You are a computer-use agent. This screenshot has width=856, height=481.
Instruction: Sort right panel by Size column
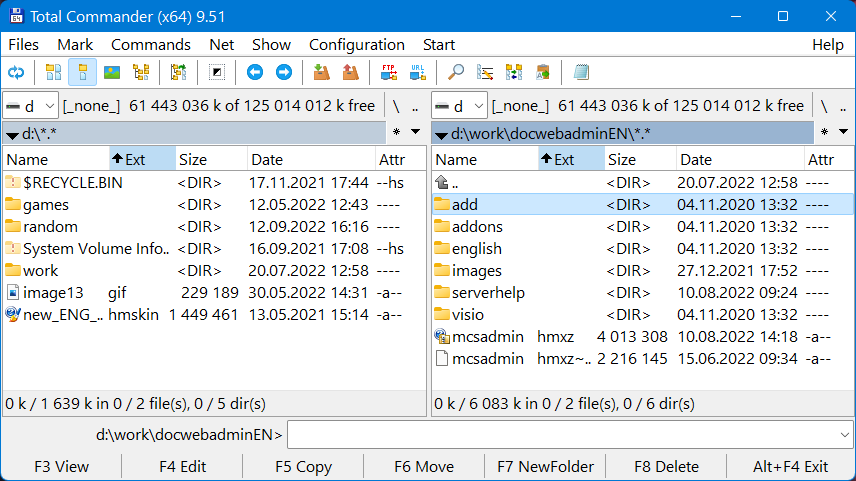(x=640, y=159)
